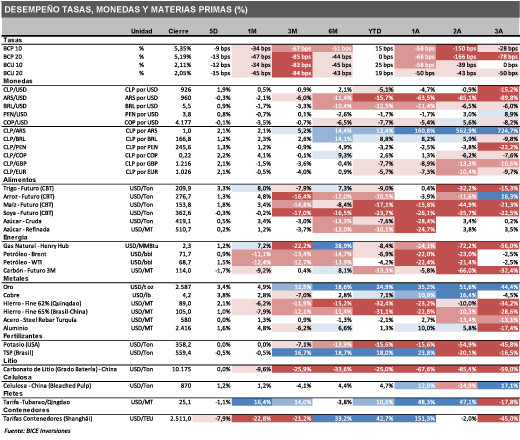Select the Metales section label
The height and width of the screenshot is (440, 520).
(16, 278)
